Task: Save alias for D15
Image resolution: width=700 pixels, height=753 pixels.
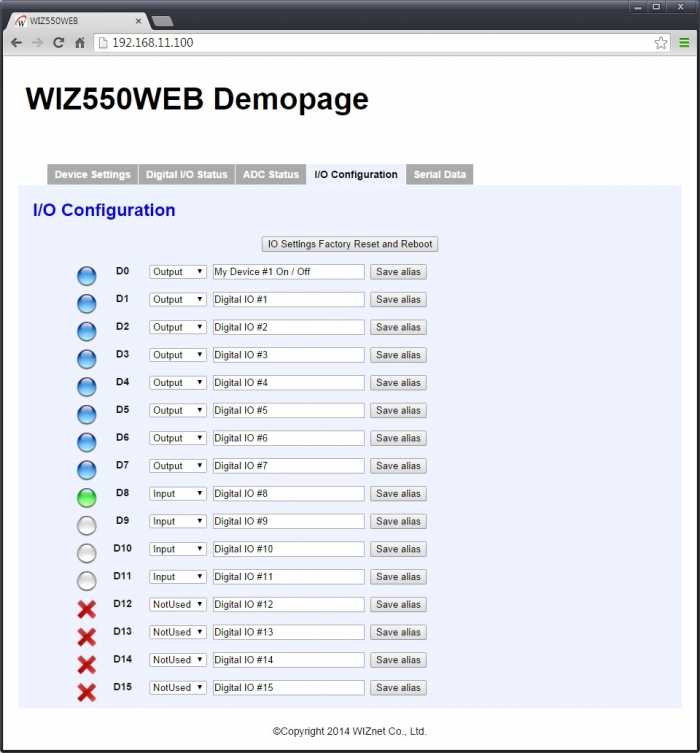Action: point(398,688)
